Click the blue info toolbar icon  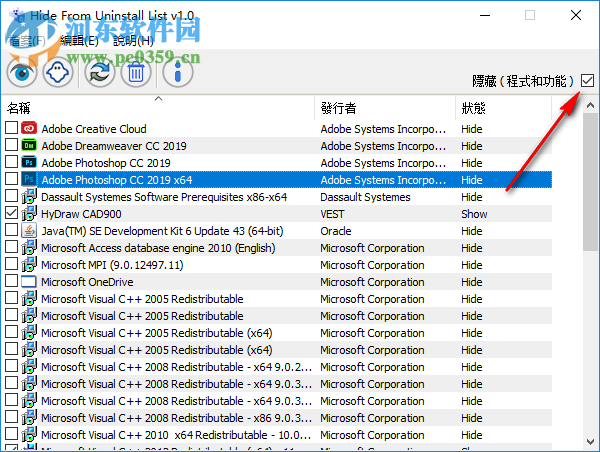pos(178,72)
